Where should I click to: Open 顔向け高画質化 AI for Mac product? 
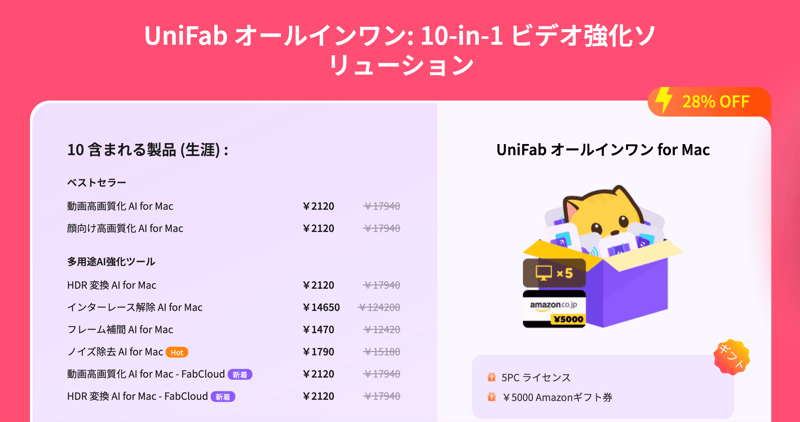pos(125,228)
